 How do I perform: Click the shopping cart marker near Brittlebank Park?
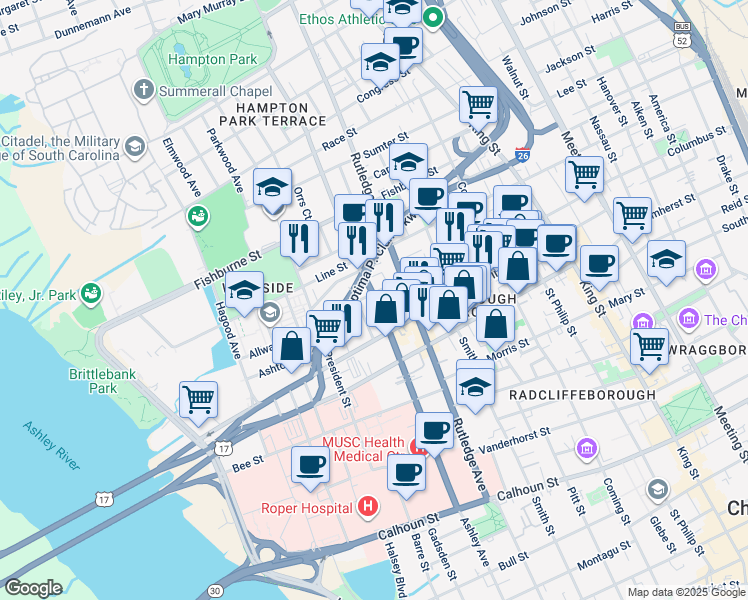point(198,403)
